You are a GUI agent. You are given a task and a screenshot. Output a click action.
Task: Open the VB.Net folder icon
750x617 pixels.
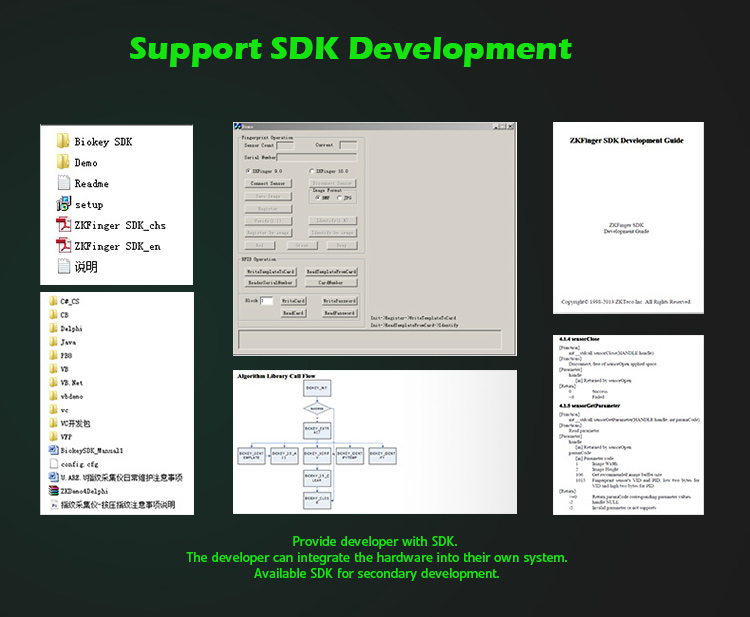pos(54,382)
